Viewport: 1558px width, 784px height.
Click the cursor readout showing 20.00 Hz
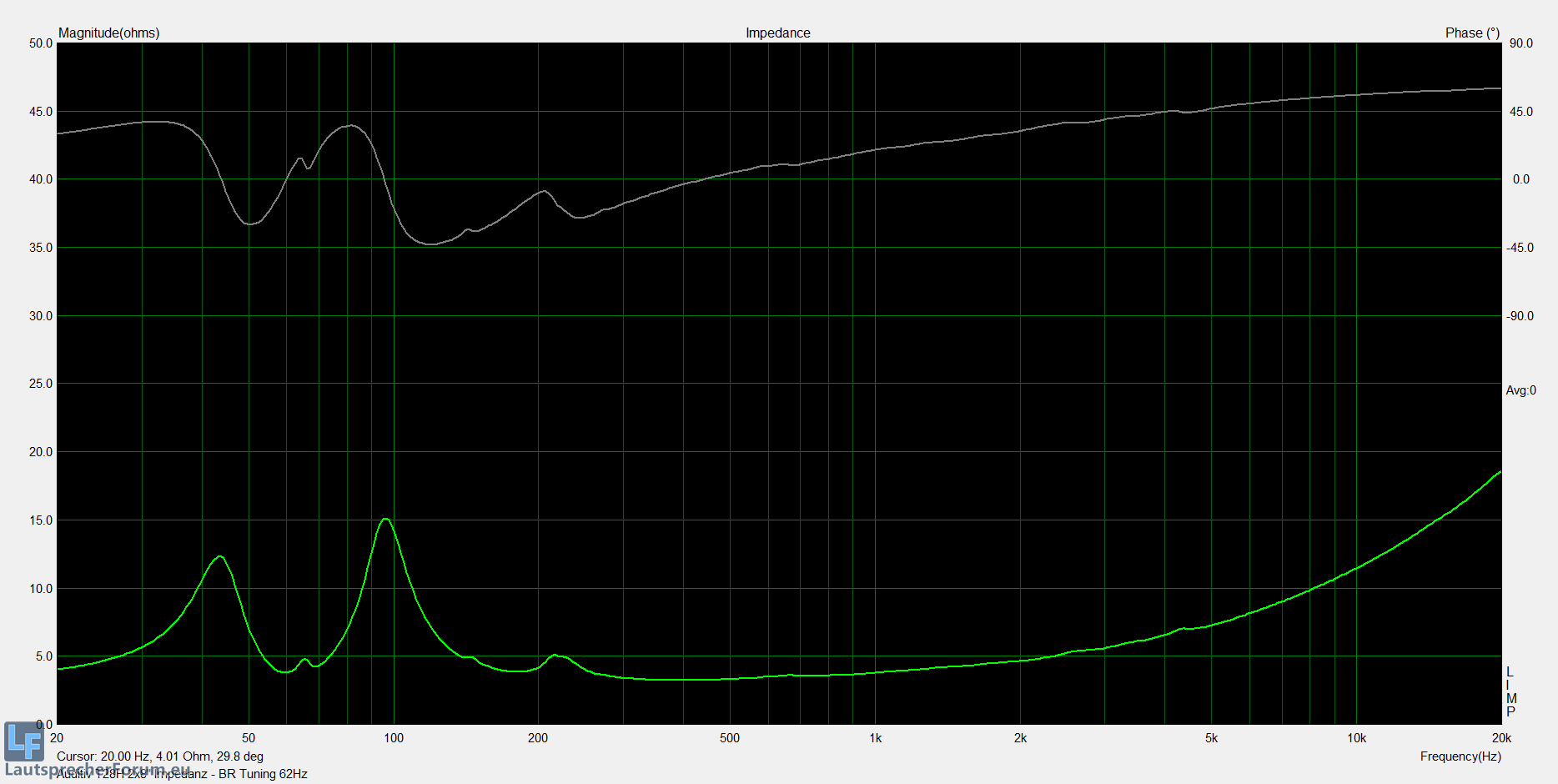point(160,756)
